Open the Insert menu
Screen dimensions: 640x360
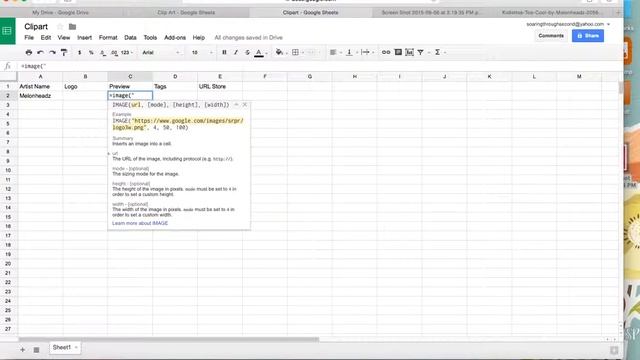[84, 38]
